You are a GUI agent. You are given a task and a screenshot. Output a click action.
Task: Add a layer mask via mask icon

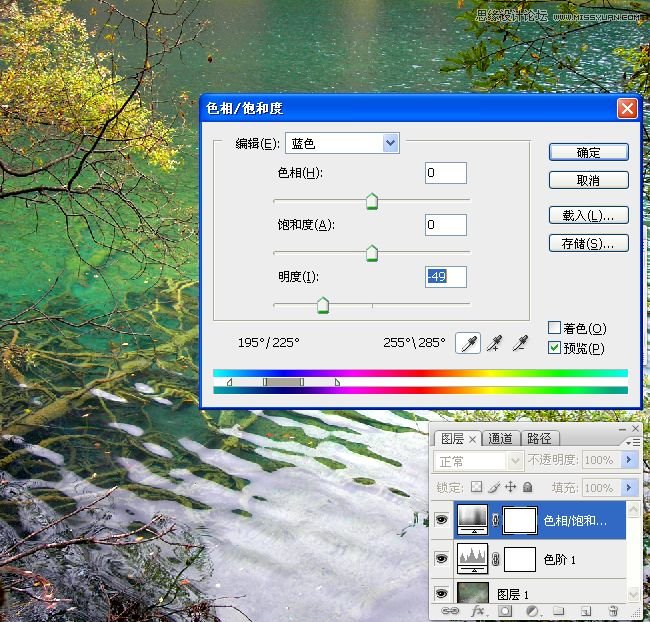(505, 610)
